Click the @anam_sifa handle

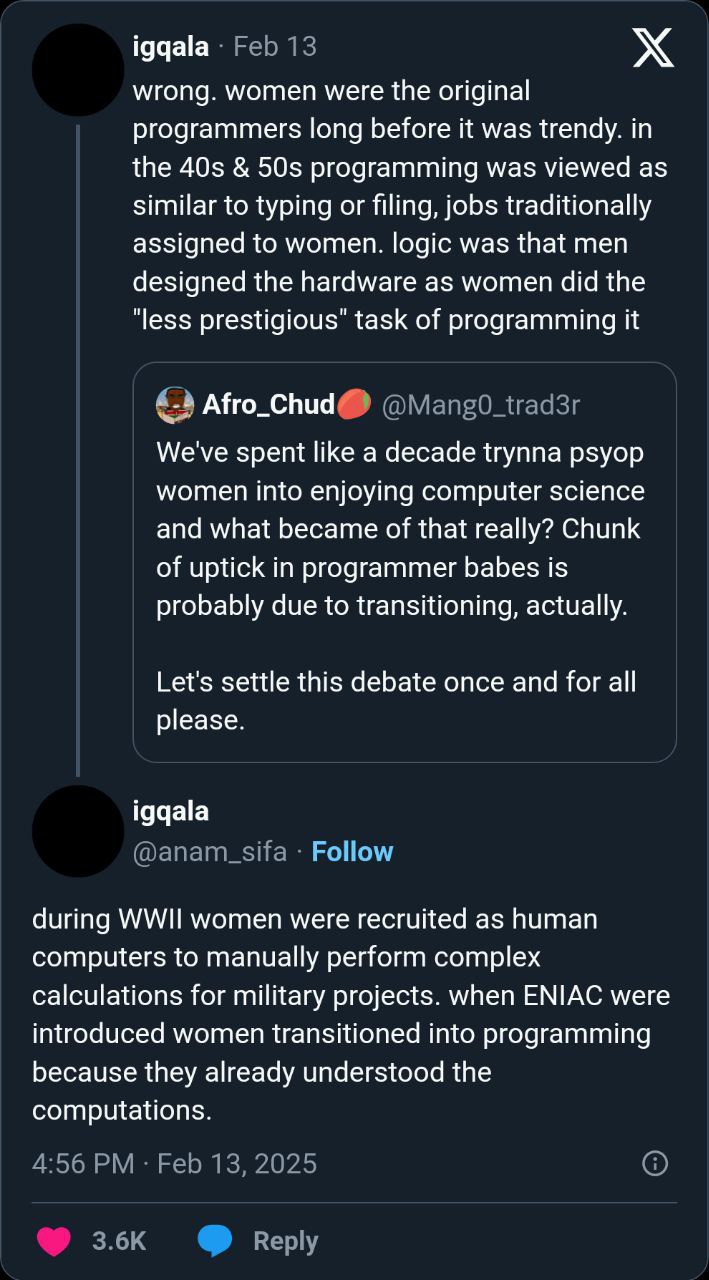pos(209,852)
